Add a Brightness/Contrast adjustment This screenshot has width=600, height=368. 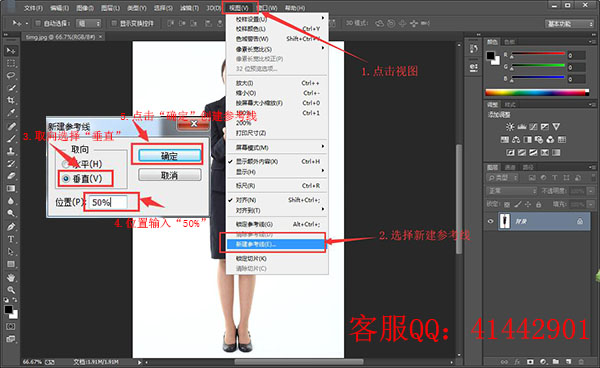(510, 127)
